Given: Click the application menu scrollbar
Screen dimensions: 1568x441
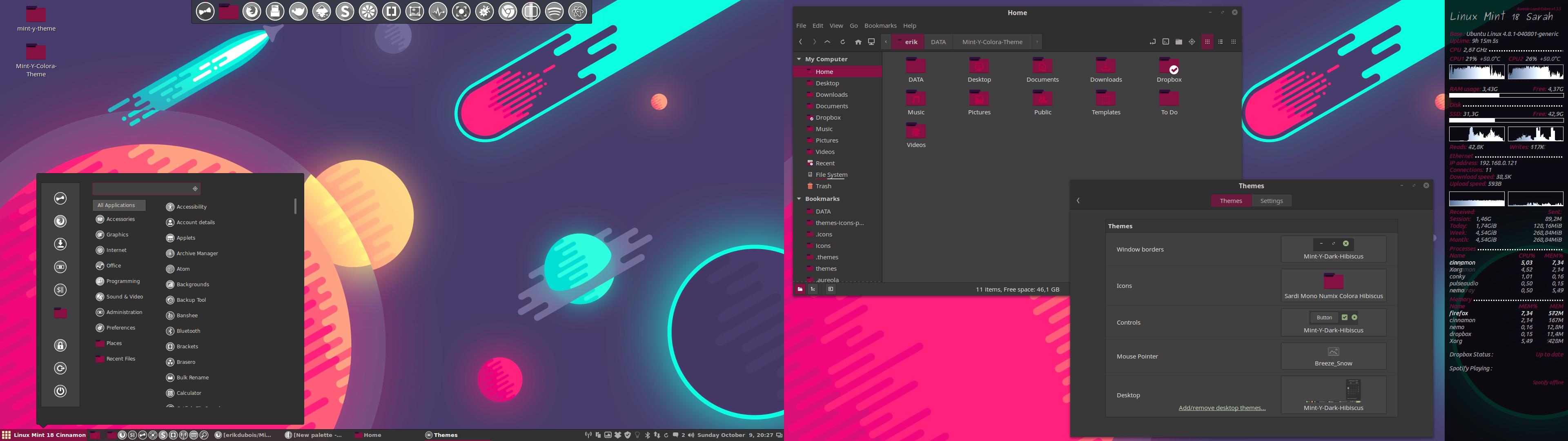Looking at the screenshot, I should (295, 206).
